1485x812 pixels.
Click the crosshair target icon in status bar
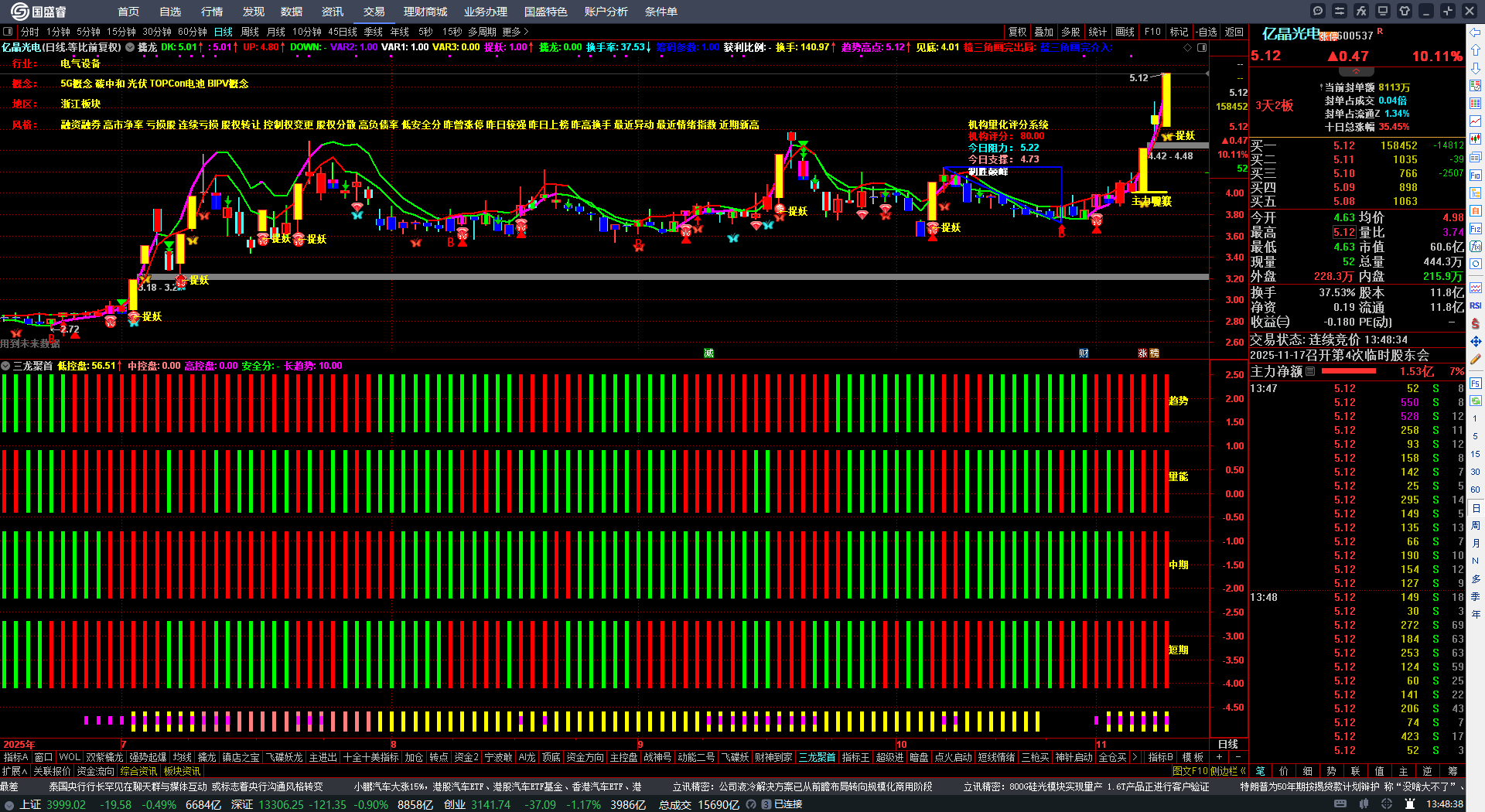click(1388, 804)
